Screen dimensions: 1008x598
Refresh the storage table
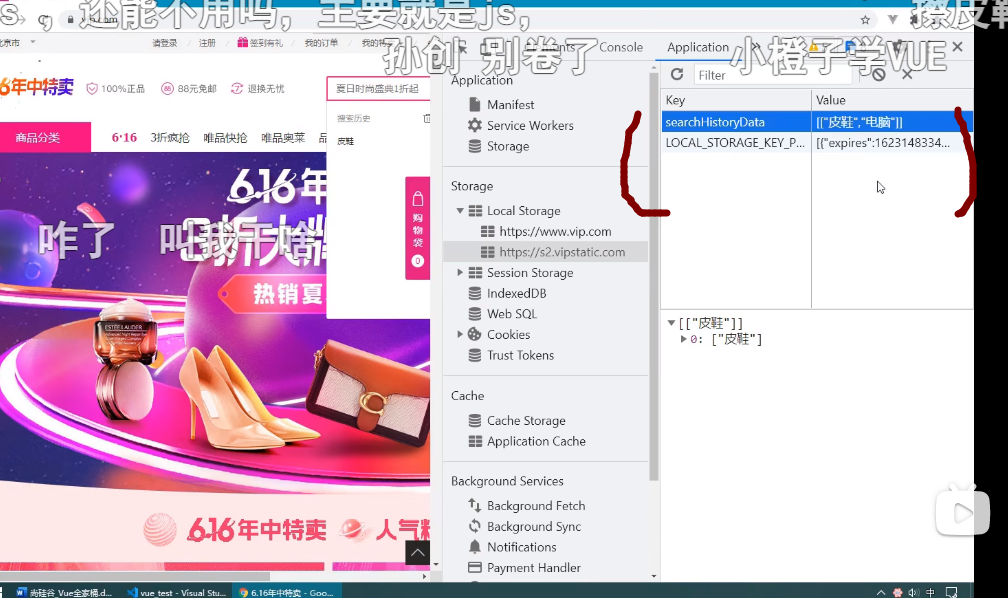click(677, 75)
